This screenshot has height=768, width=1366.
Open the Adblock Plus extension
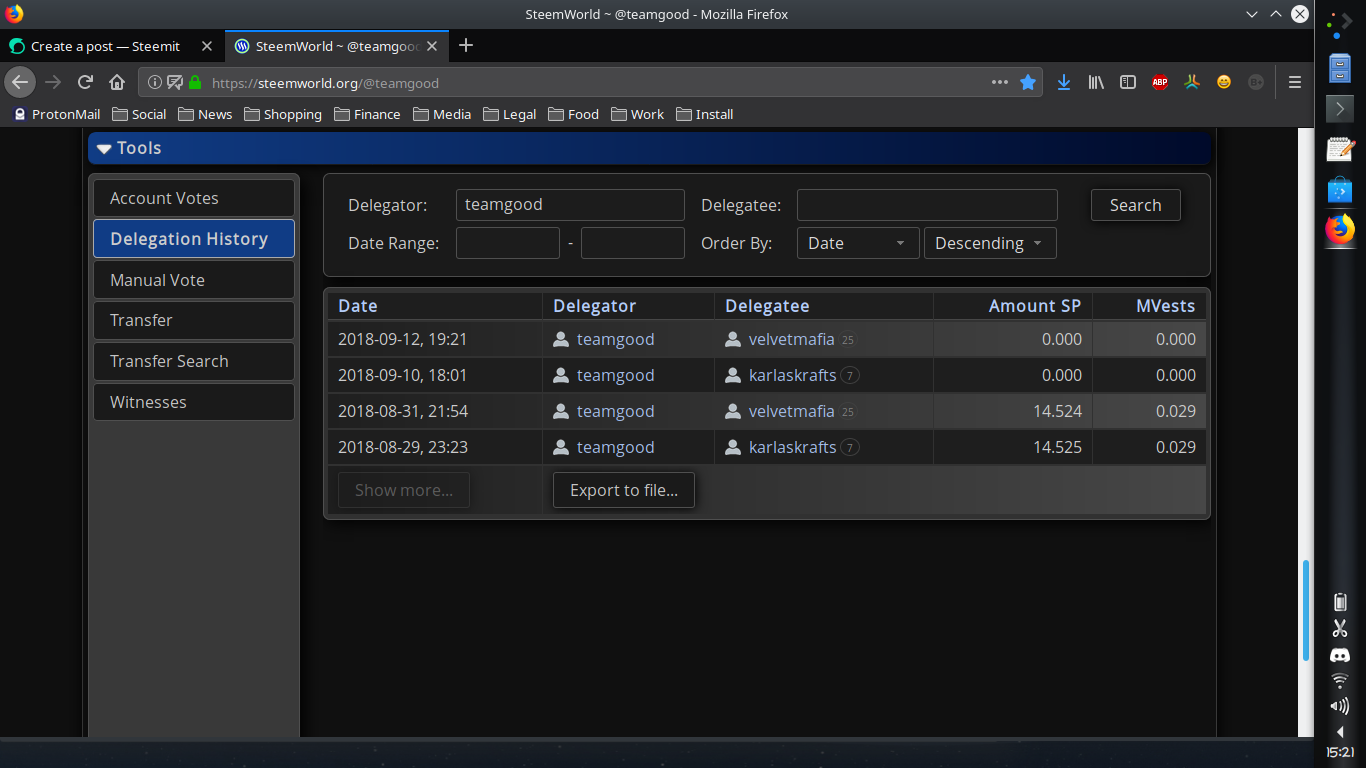pos(1160,83)
